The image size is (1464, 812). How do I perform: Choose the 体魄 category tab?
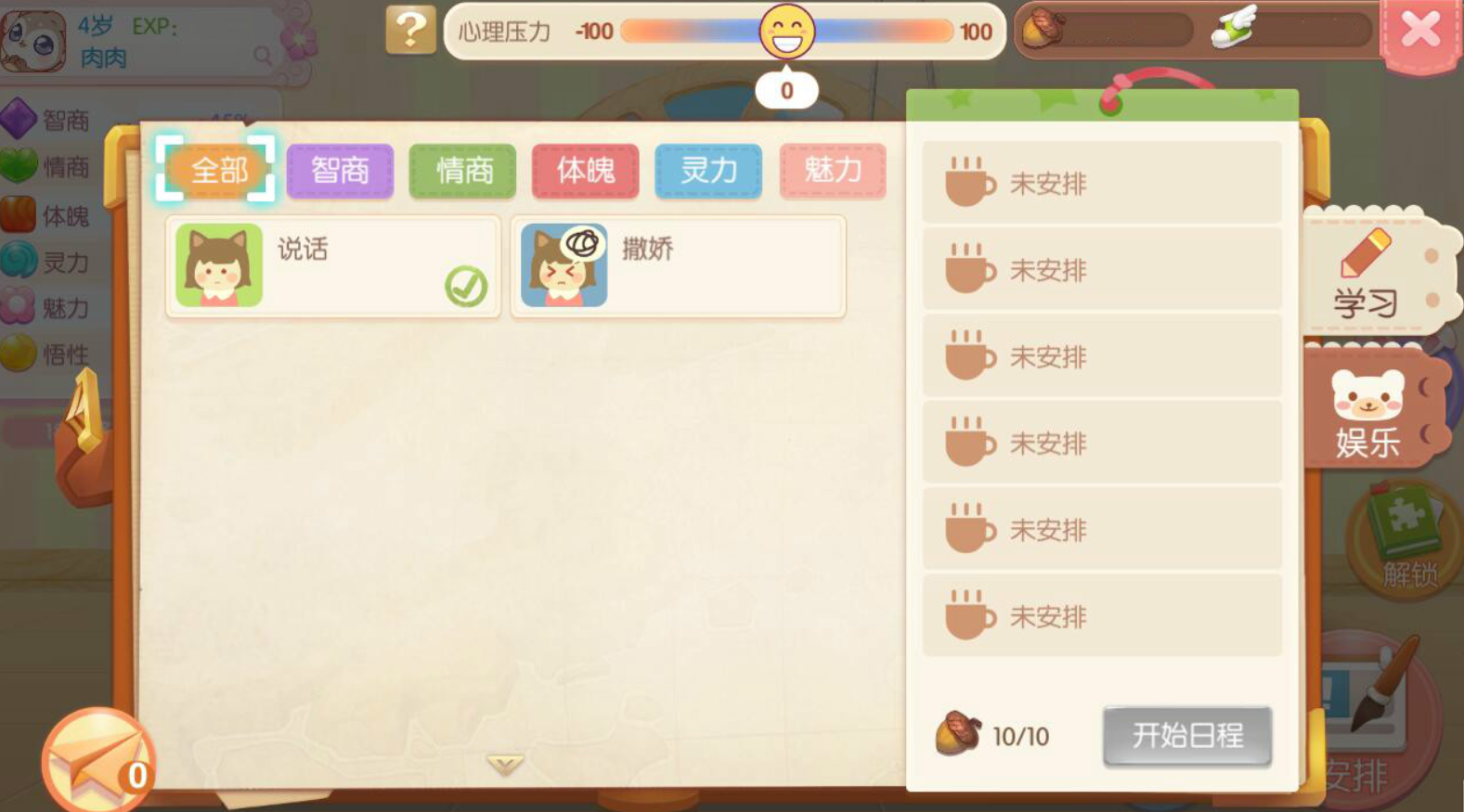585,171
